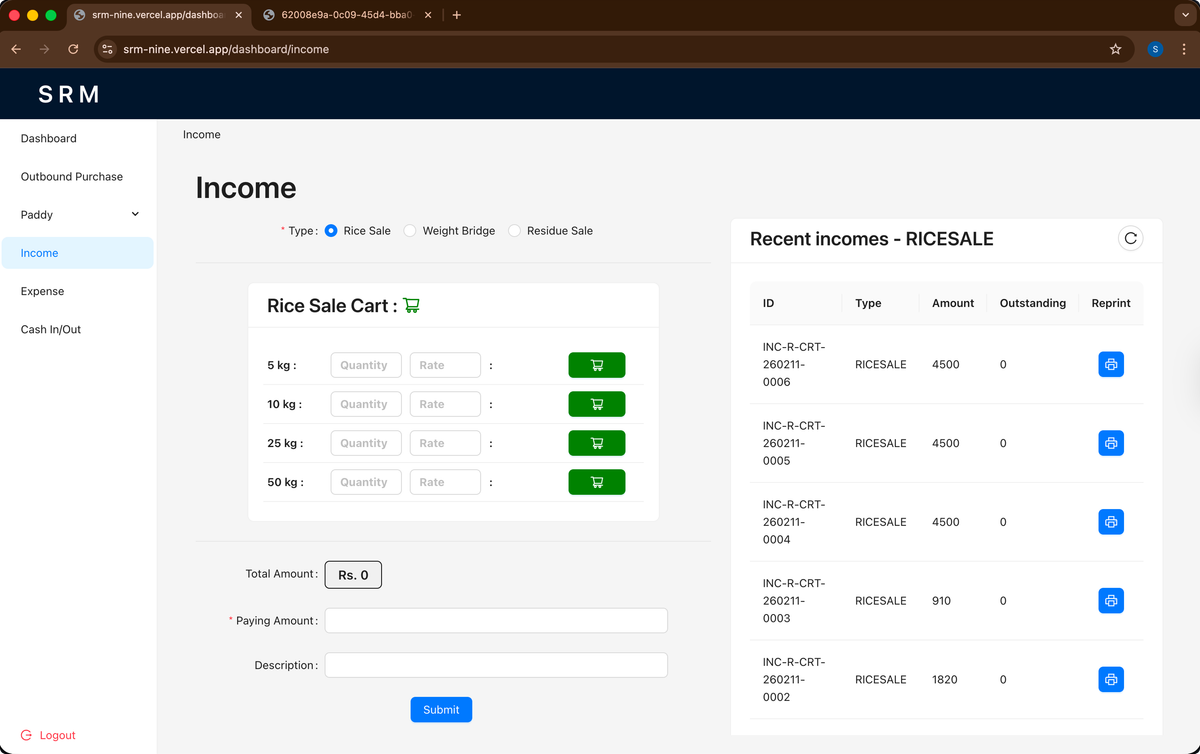Click the ID text INC-R-CRT-260211-0006

[794, 365]
